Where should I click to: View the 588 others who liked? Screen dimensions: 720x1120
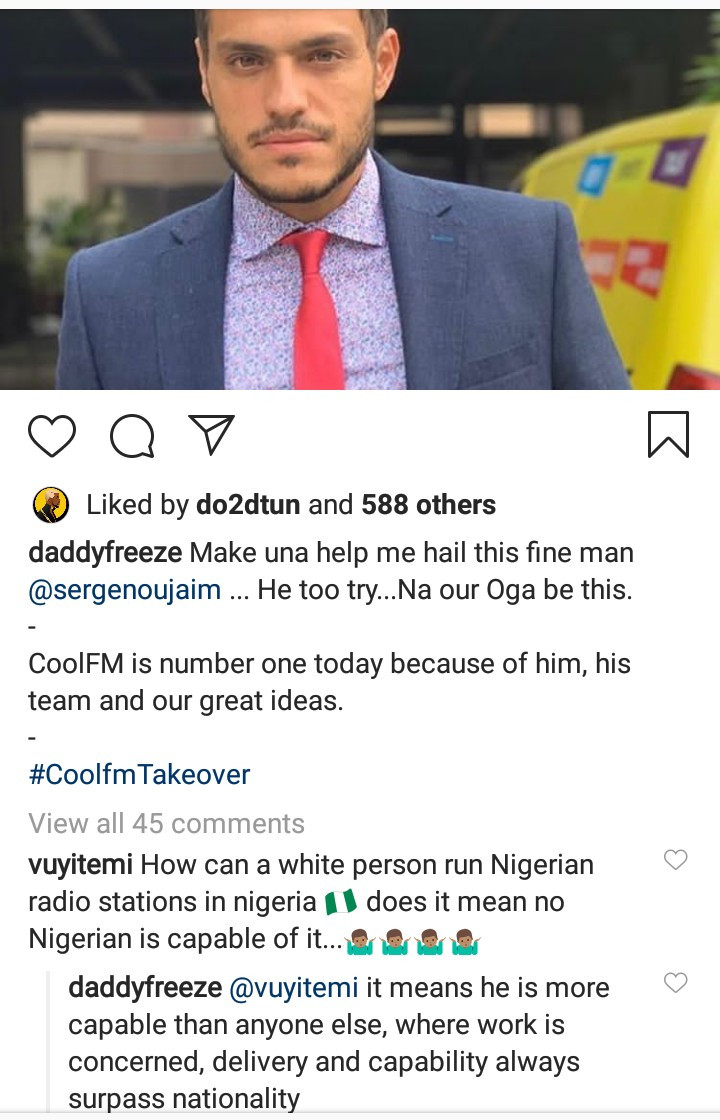tap(428, 505)
